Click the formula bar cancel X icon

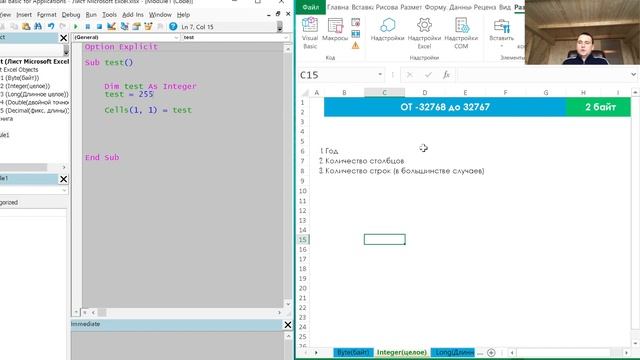[409, 75]
